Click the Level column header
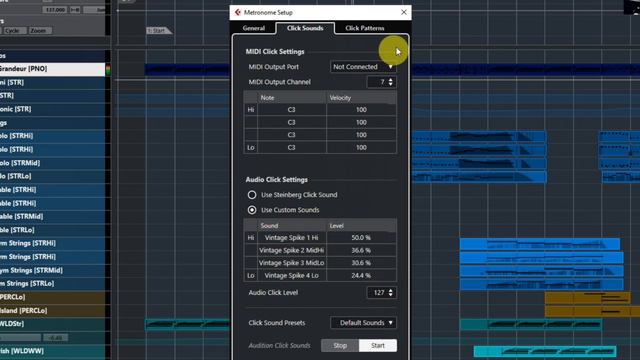The image size is (640, 360). 361,226
